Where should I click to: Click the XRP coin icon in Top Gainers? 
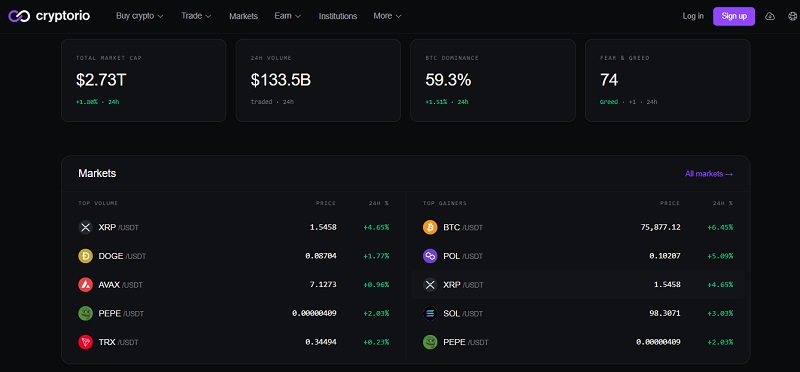point(430,285)
